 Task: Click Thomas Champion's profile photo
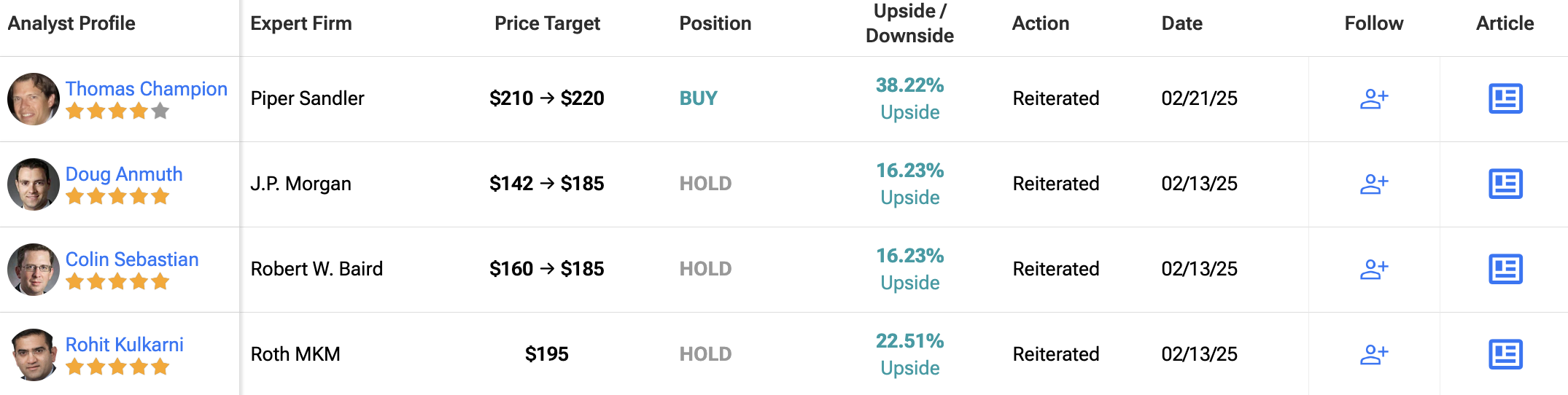(x=34, y=98)
